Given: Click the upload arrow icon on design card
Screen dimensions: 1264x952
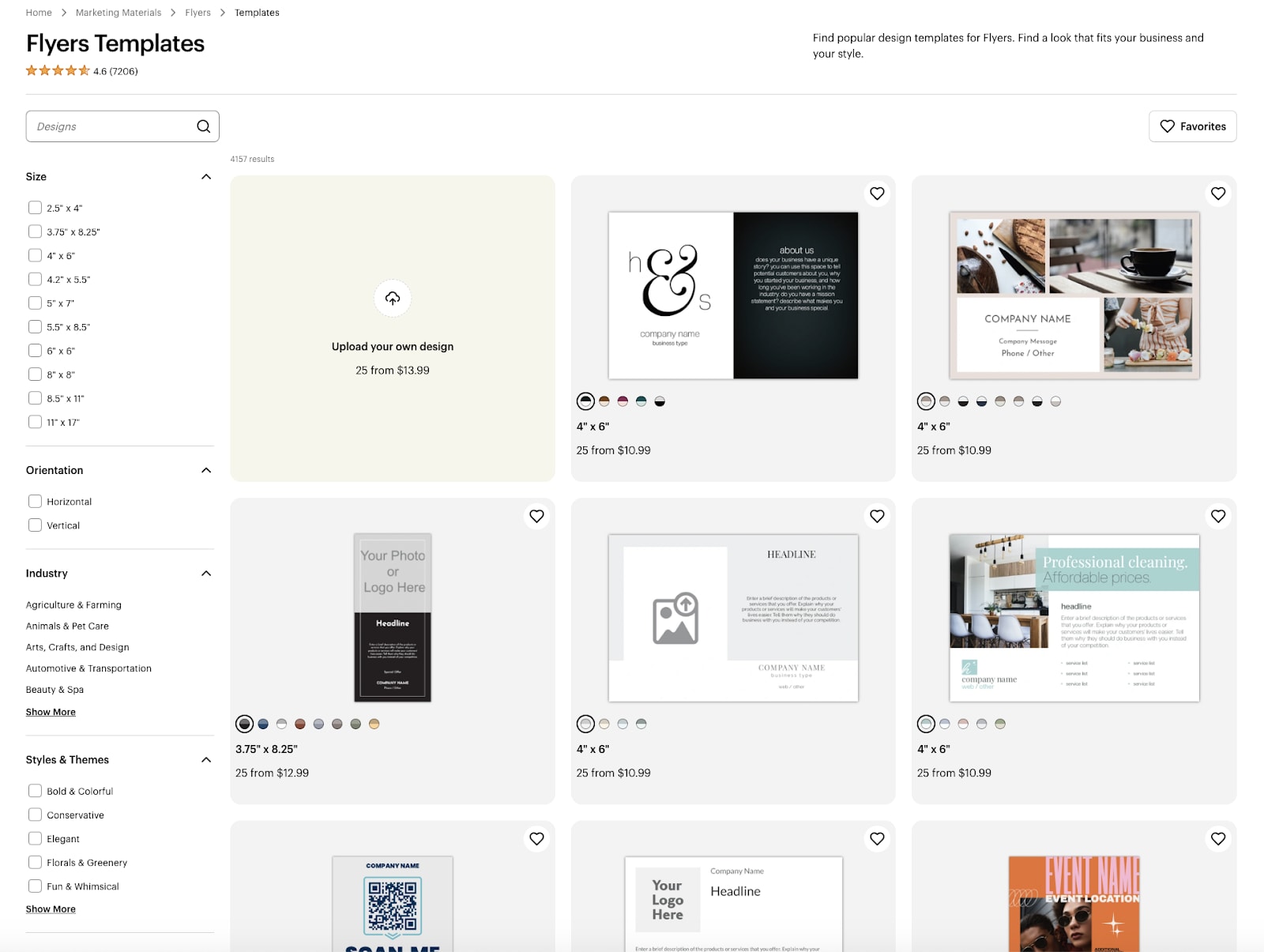Looking at the screenshot, I should (x=393, y=299).
